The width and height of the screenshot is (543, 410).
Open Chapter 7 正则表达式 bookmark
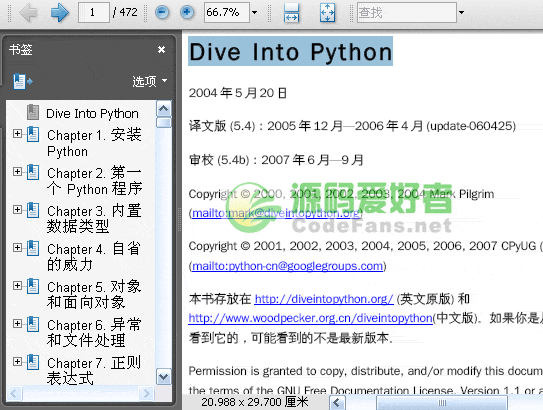[94, 371]
